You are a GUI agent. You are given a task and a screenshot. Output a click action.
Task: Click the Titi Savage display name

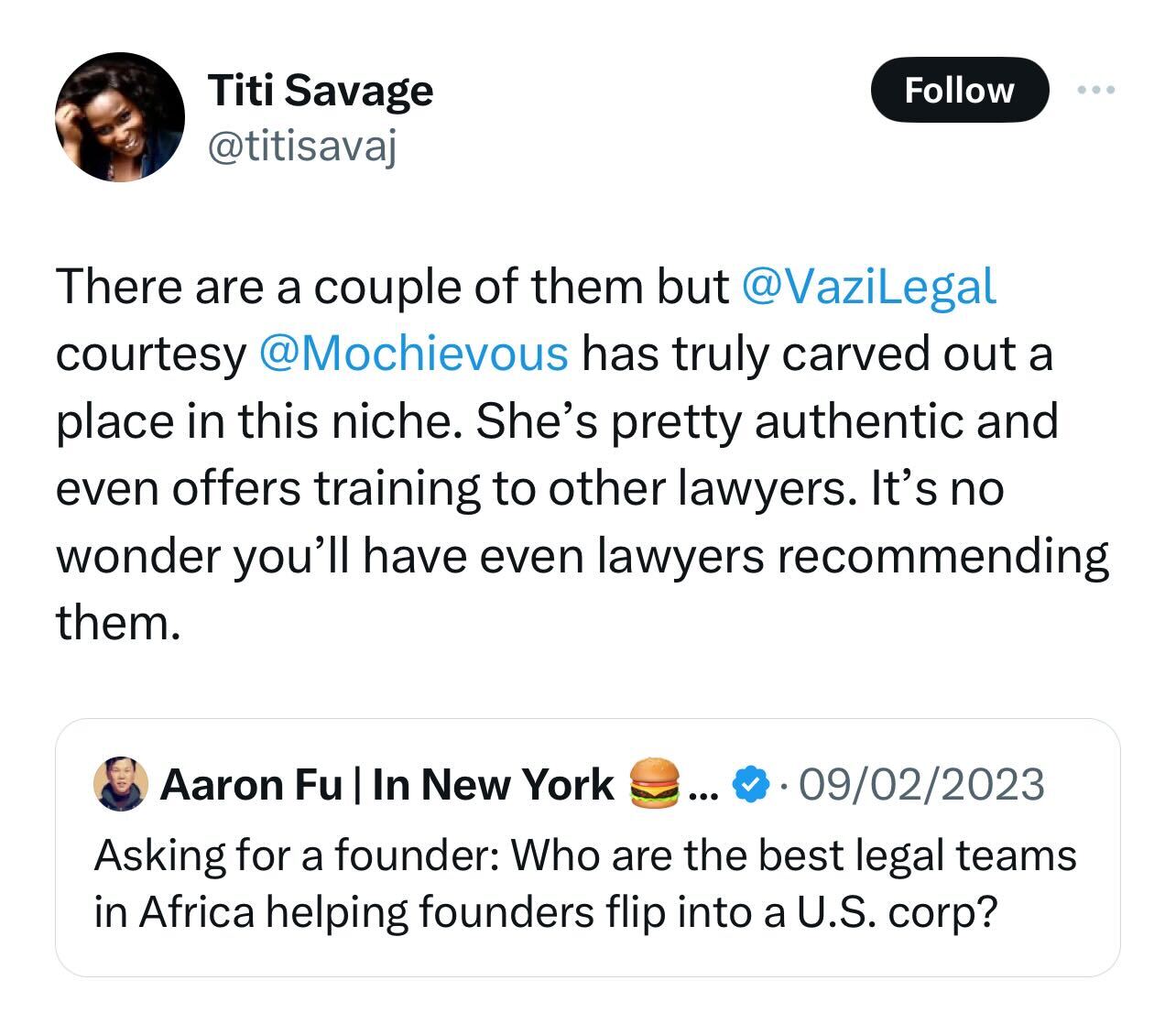[x=321, y=90]
